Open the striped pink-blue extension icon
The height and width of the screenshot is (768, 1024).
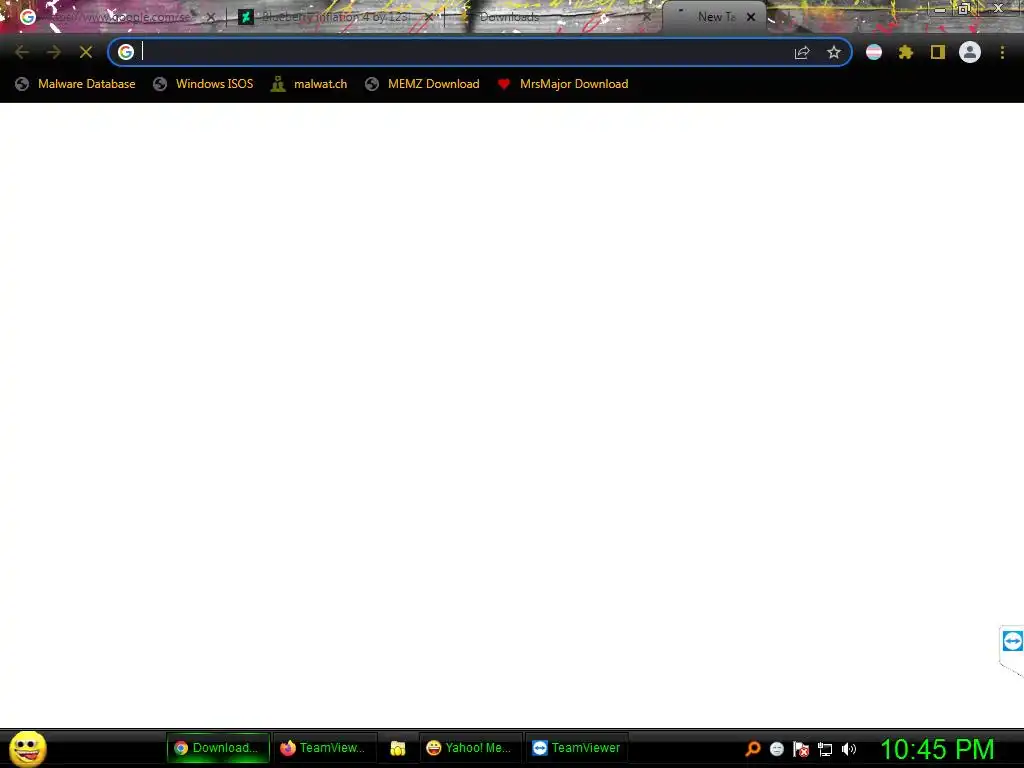coord(874,52)
